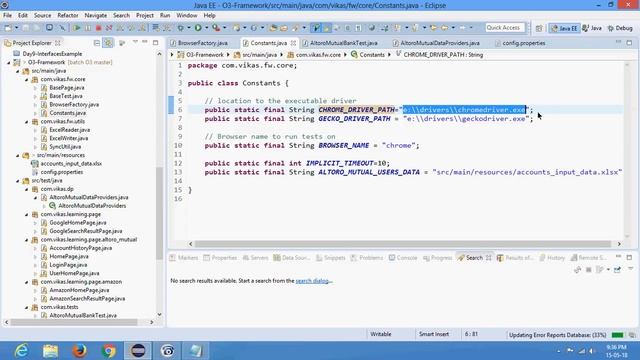Screen dimensions: 640x360
Task: Maximize the bottom Search panel
Action: point(629,258)
